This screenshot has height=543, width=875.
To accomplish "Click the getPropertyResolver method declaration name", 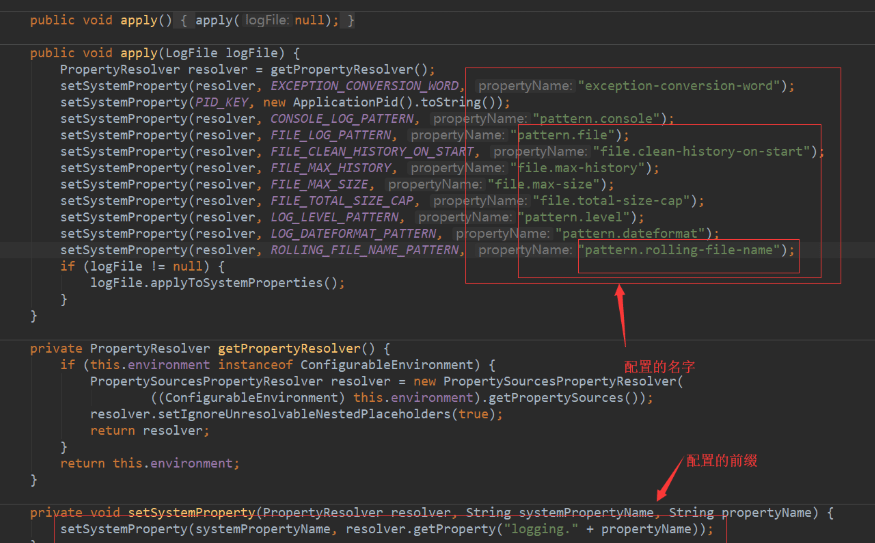I will pyautogui.click(x=289, y=349).
